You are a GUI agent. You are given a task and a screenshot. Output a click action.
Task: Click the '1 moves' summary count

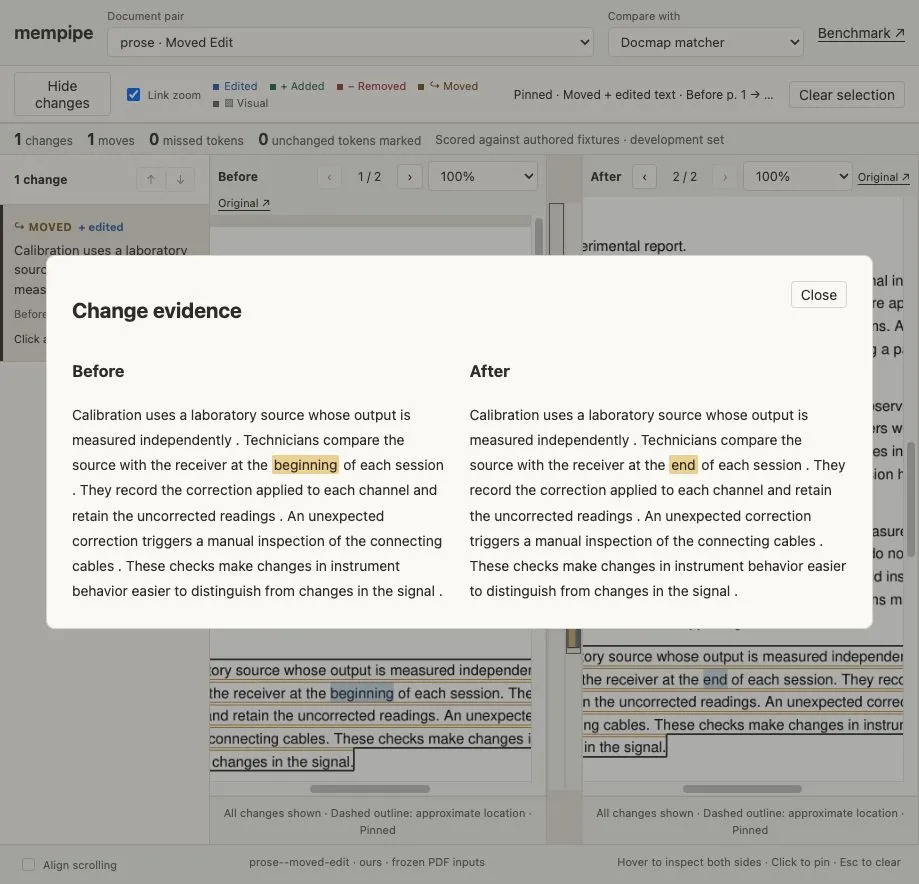111,140
